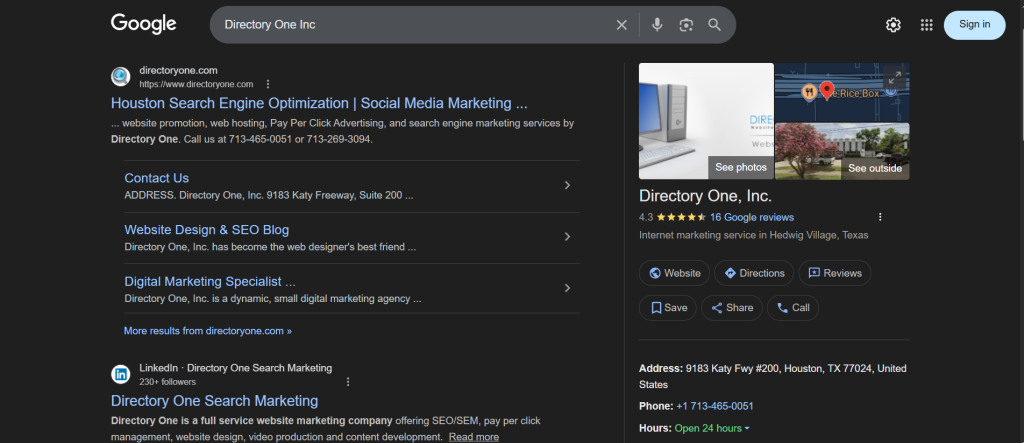
Task: Open the Google apps grid
Action: [x=926, y=25]
